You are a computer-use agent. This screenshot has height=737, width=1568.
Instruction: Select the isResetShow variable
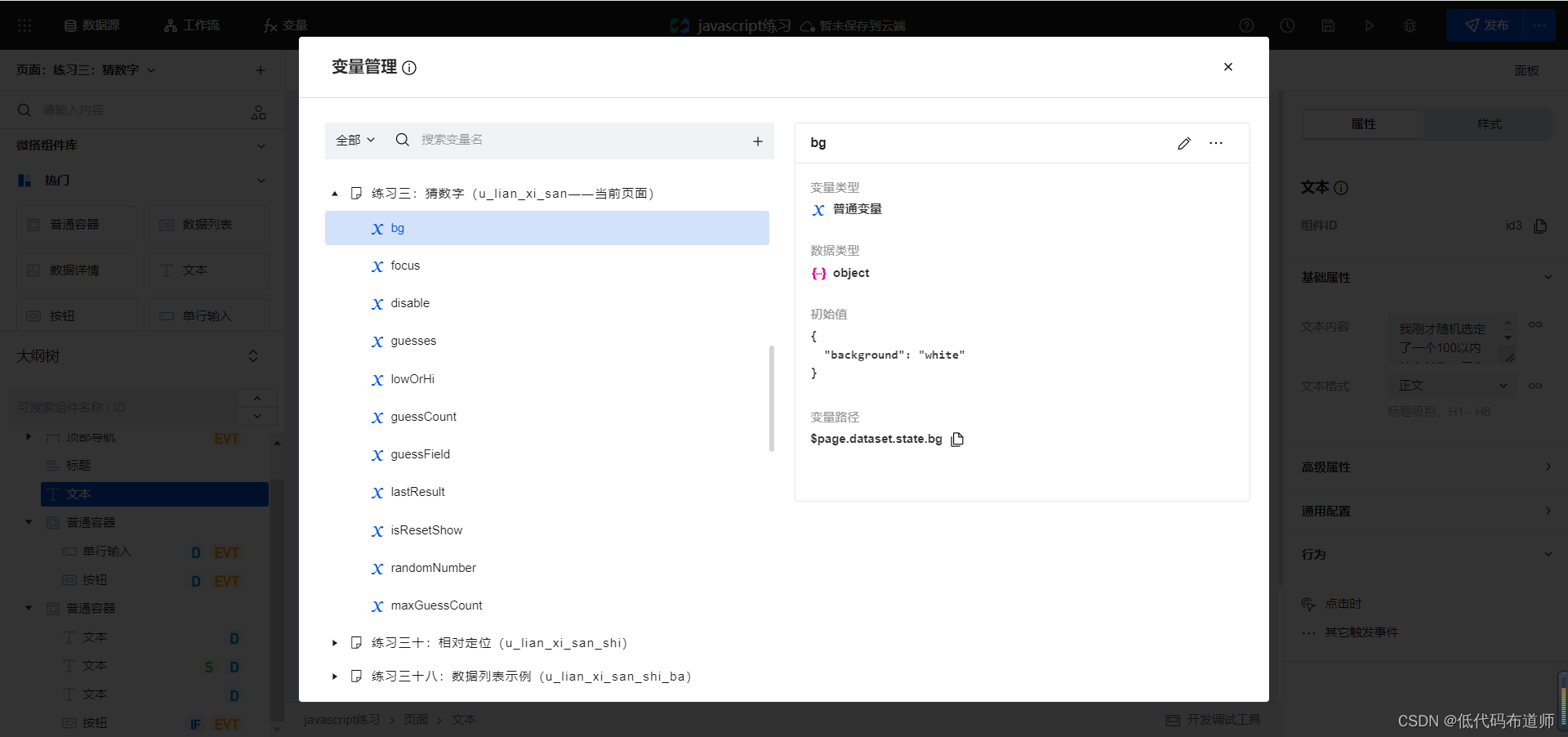coord(547,530)
